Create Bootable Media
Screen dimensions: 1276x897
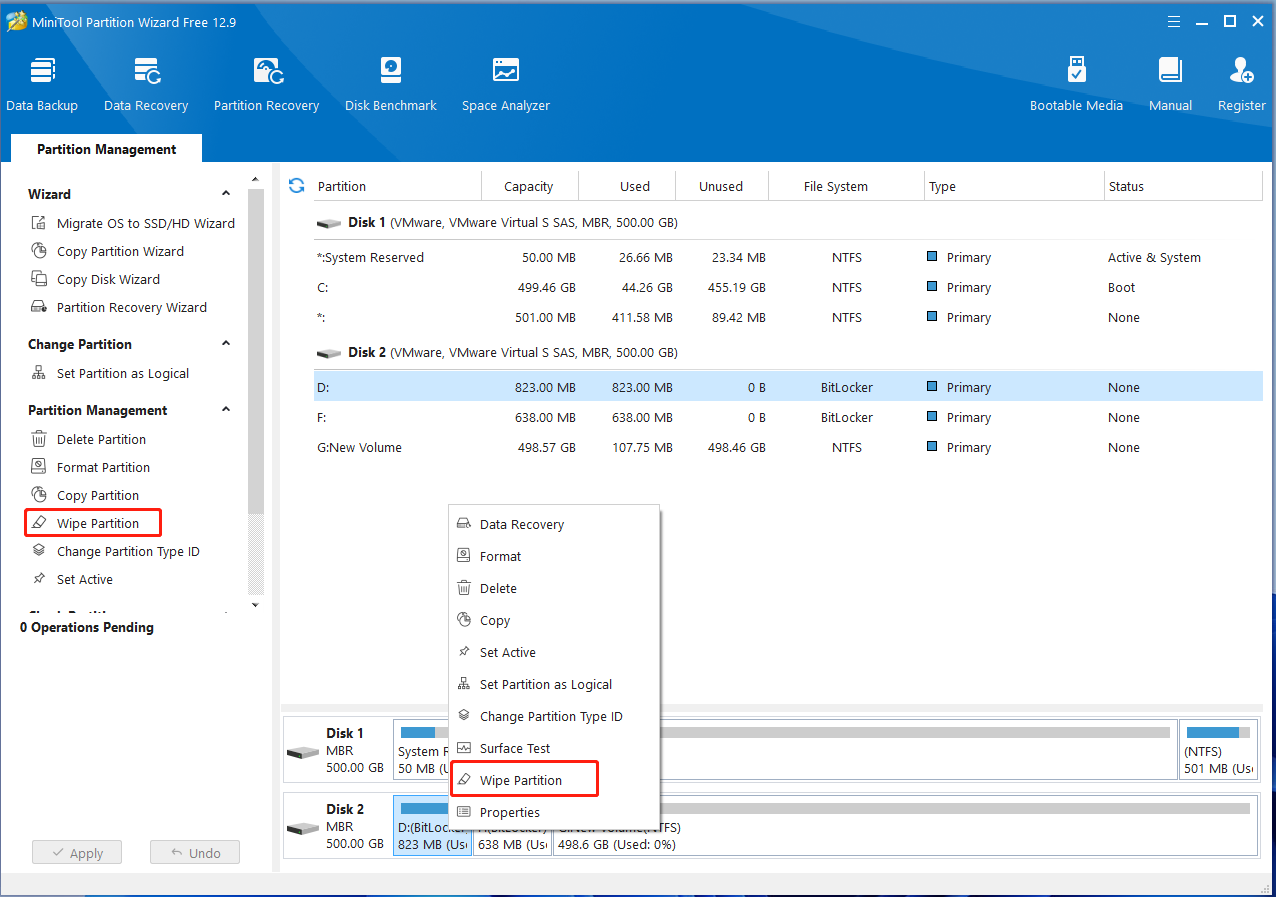1076,85
